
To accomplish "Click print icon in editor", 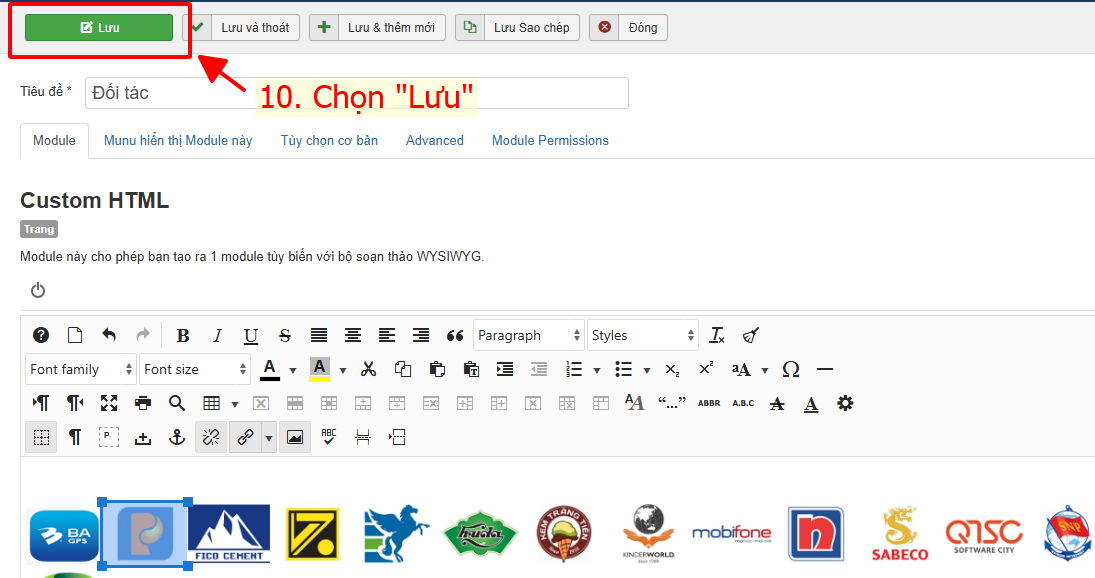I will coord(143,403).
